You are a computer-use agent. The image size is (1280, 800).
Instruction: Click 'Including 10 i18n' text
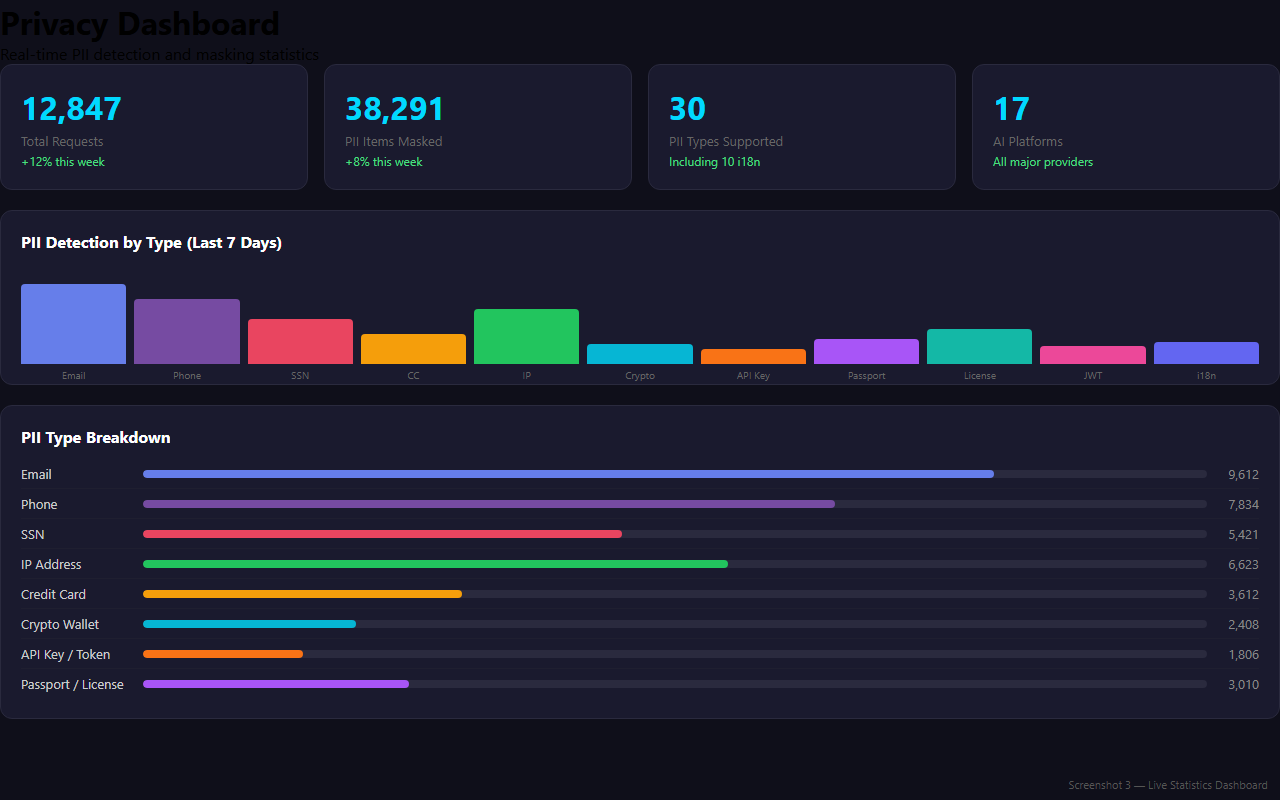pyautogui.click(x=714, y=162)
